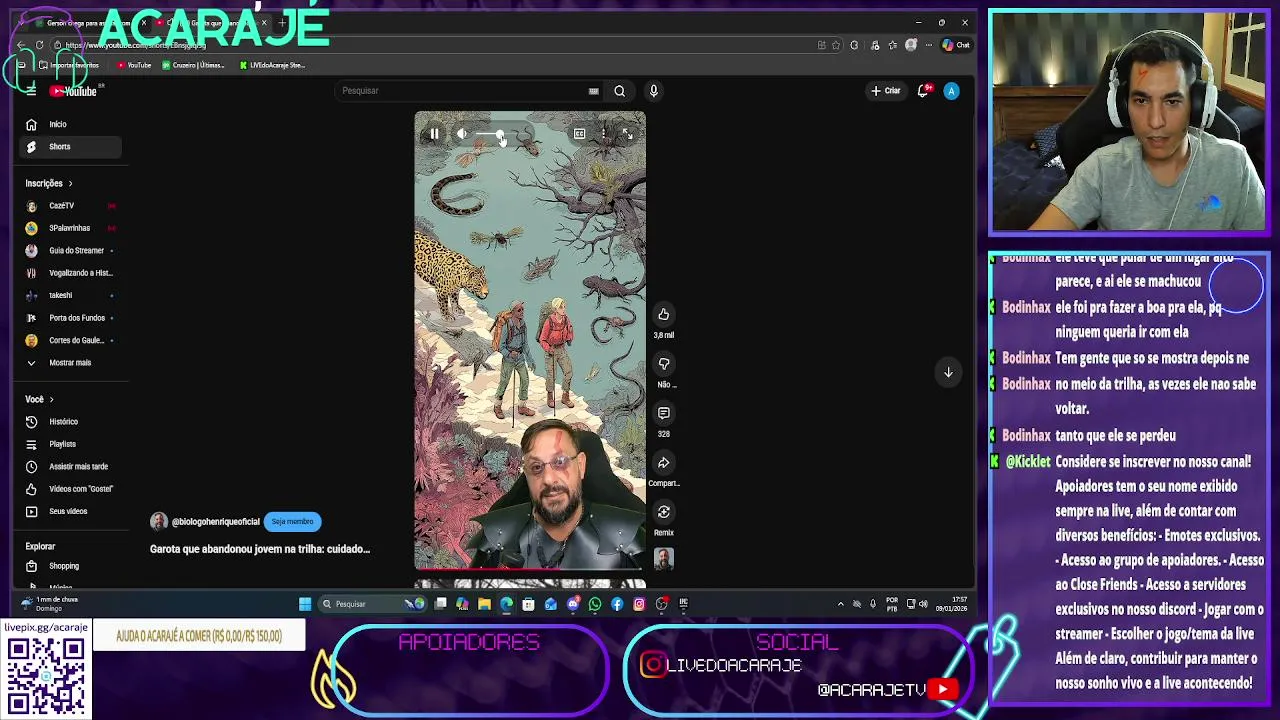Viewport: 1280px width, 720px height.
Task: Open the CazéTV subscription
Action: coord(69,206)
